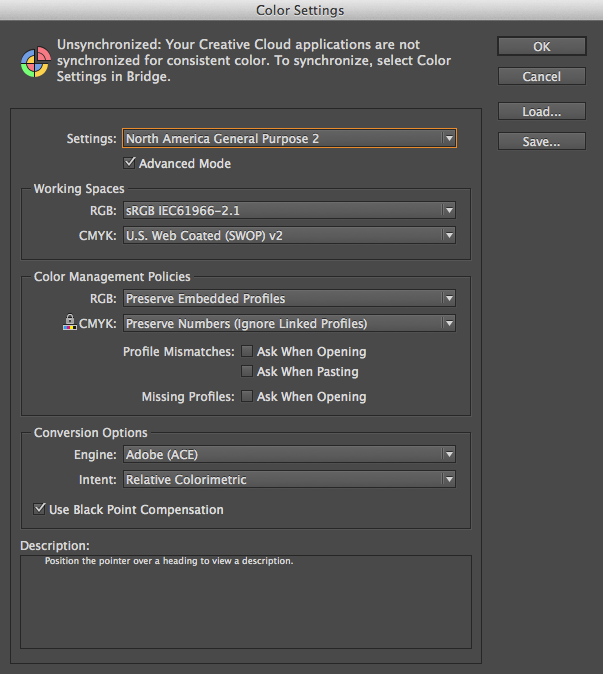Click the color synchronization status icon

point(36,62)
